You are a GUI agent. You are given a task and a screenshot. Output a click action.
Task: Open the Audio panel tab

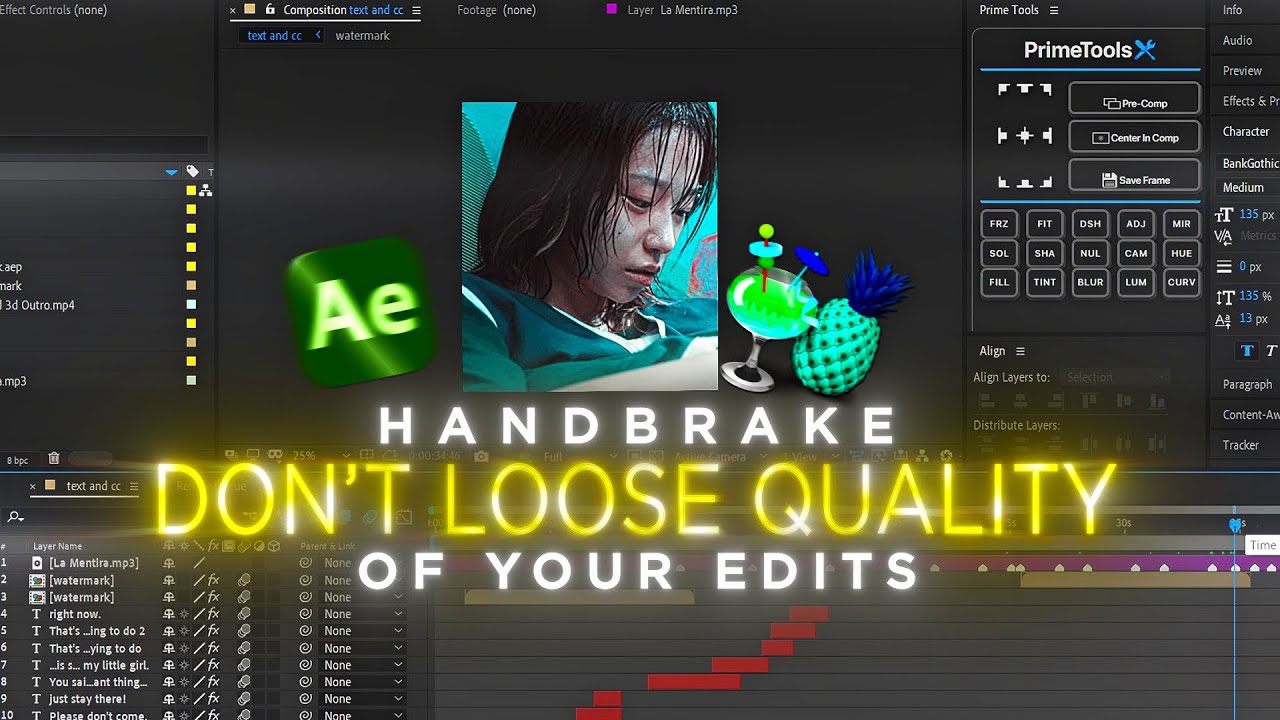tap(1237, 40)
